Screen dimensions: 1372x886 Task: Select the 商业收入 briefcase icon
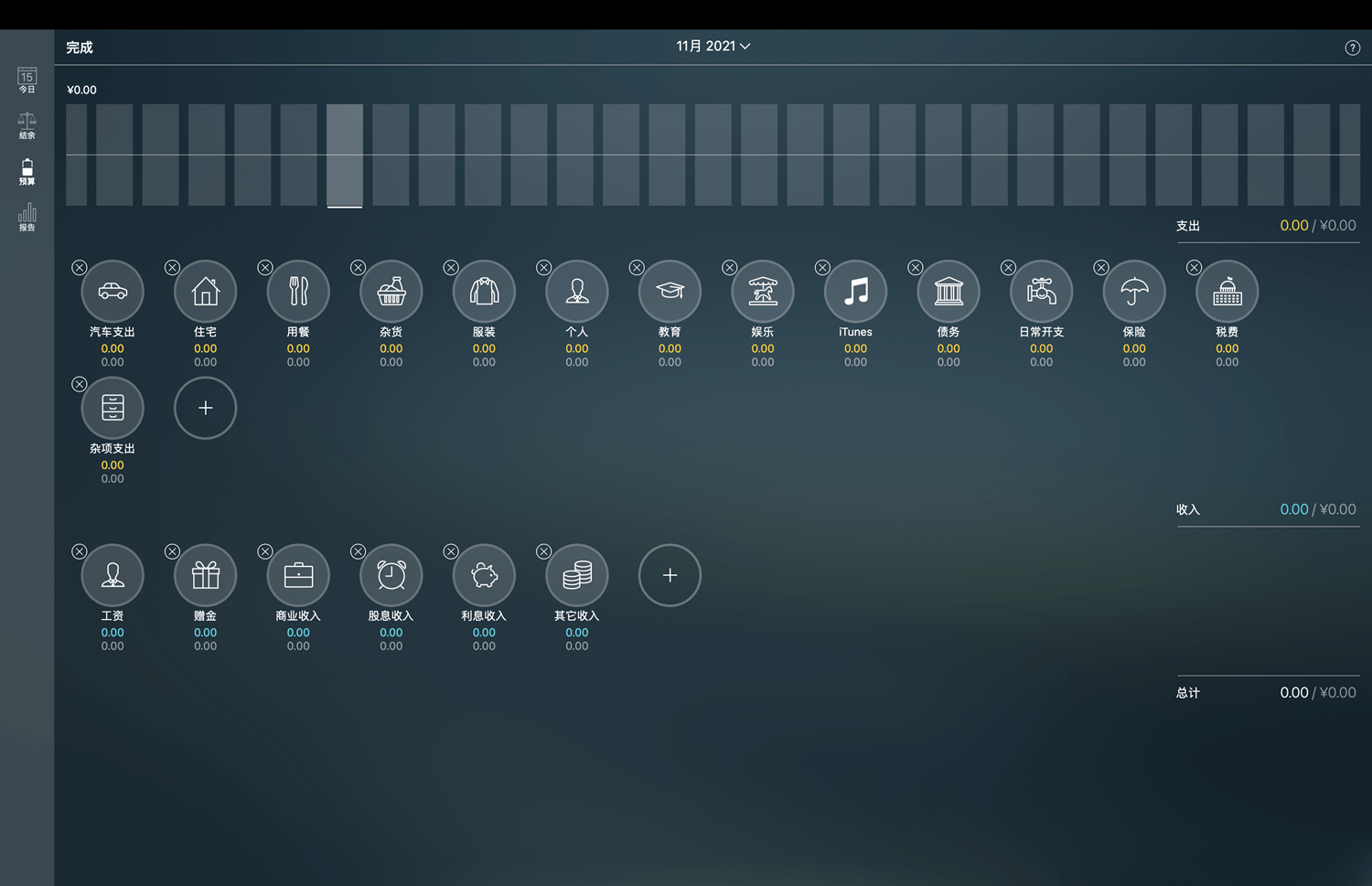point(298,575)
